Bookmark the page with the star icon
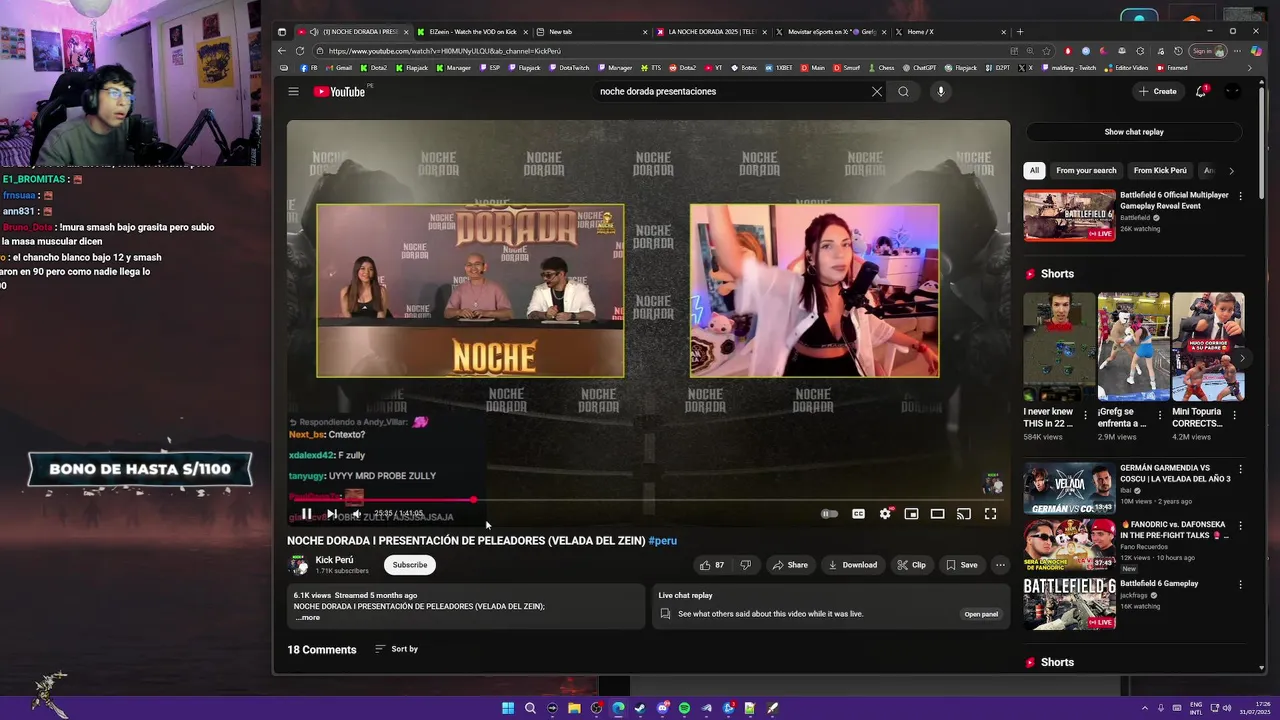The height and width of the screenshot is (720, 1280). click(1046, 51)
